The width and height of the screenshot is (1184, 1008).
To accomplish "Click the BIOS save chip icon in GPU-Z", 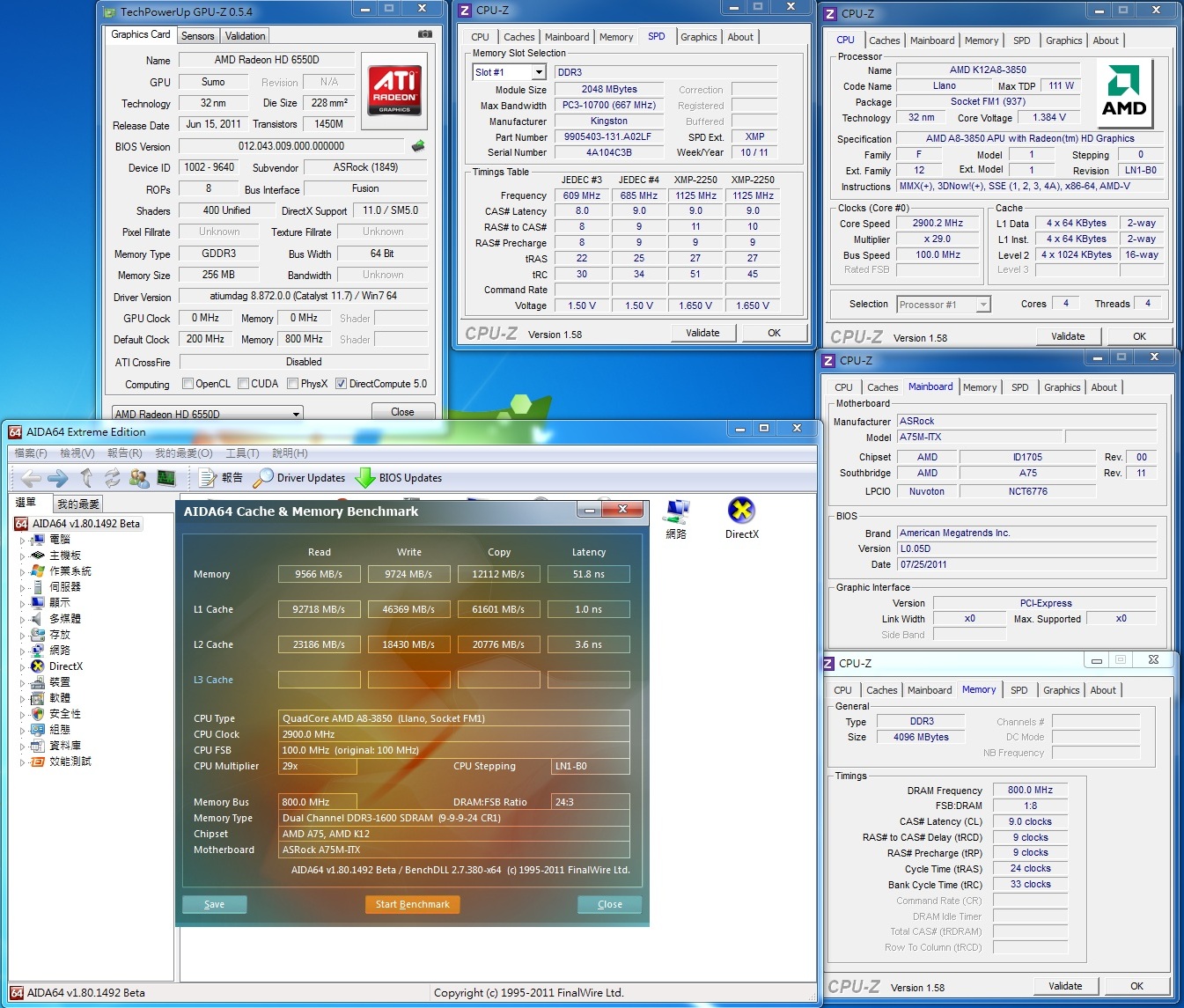I will pyautogui.click(x=418, y=146).
